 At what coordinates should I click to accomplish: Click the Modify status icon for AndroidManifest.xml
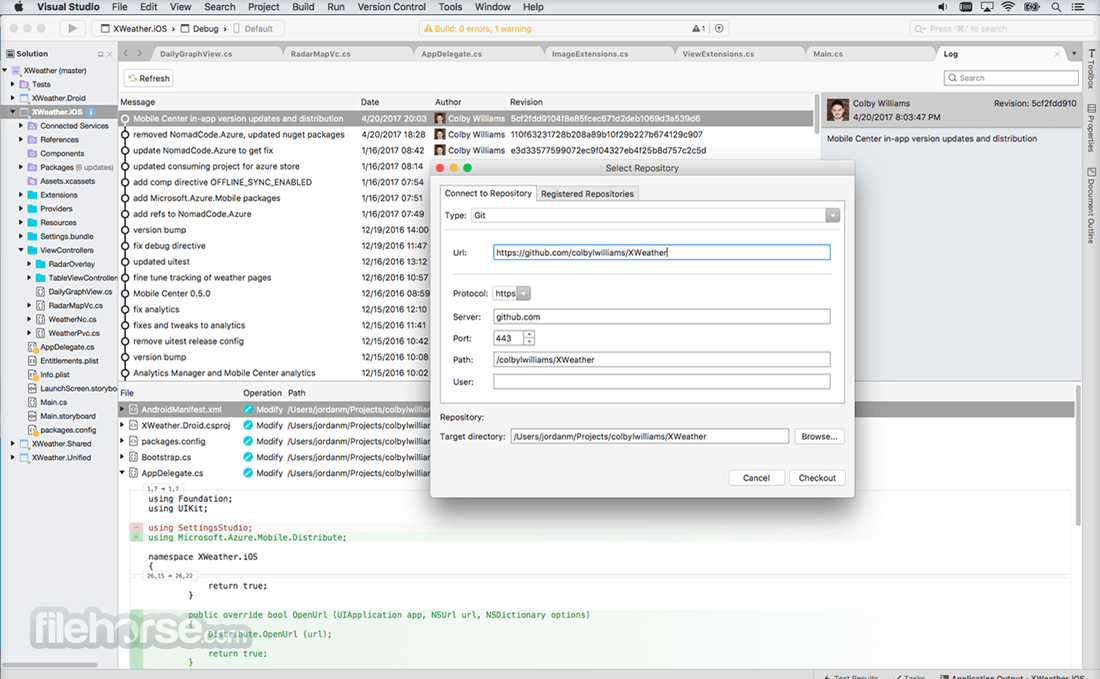[248, 410]
